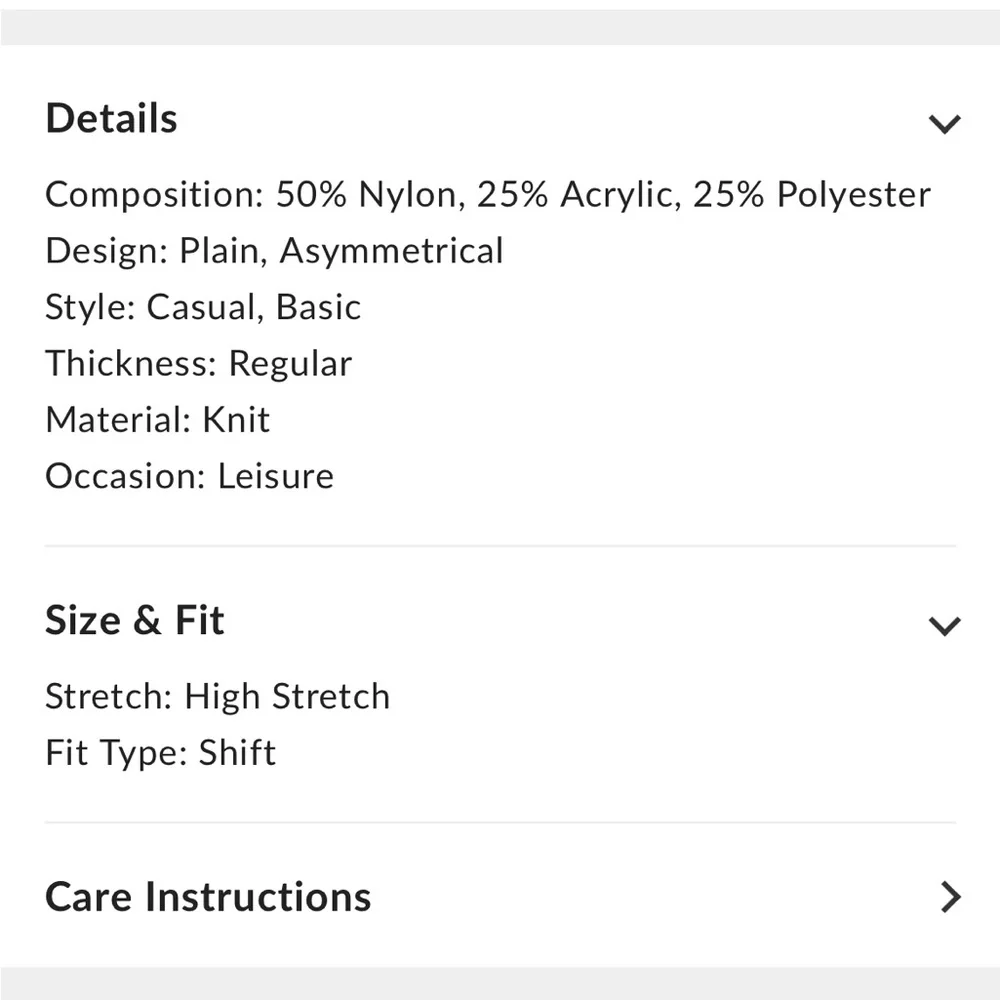Screen dimensions: 1000x1000
Task: Click the Basic style value
Action: 318,306
